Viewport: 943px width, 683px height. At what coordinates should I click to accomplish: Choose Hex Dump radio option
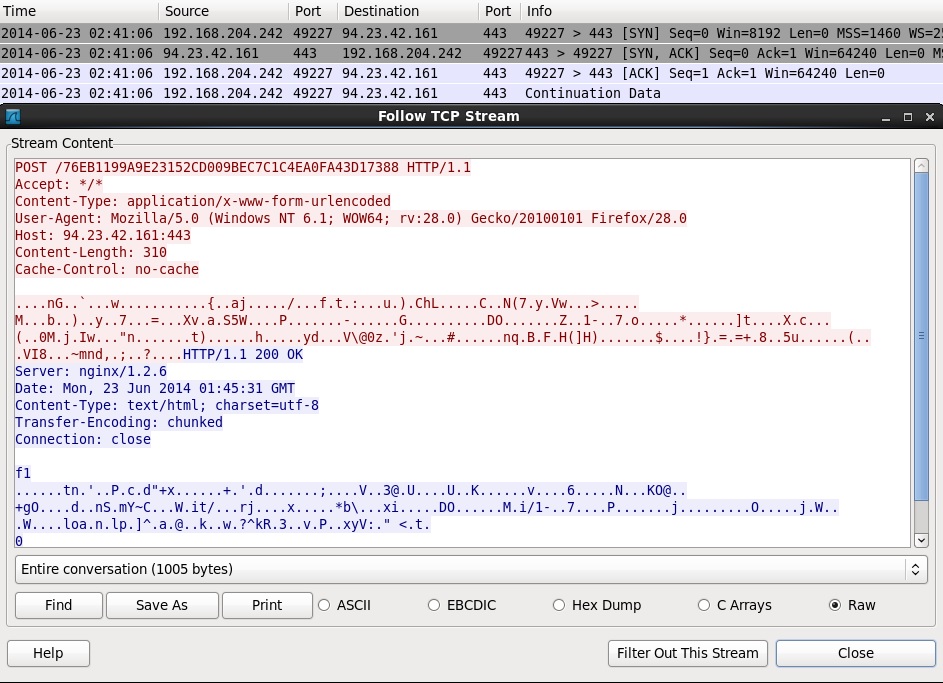point(559,605)
